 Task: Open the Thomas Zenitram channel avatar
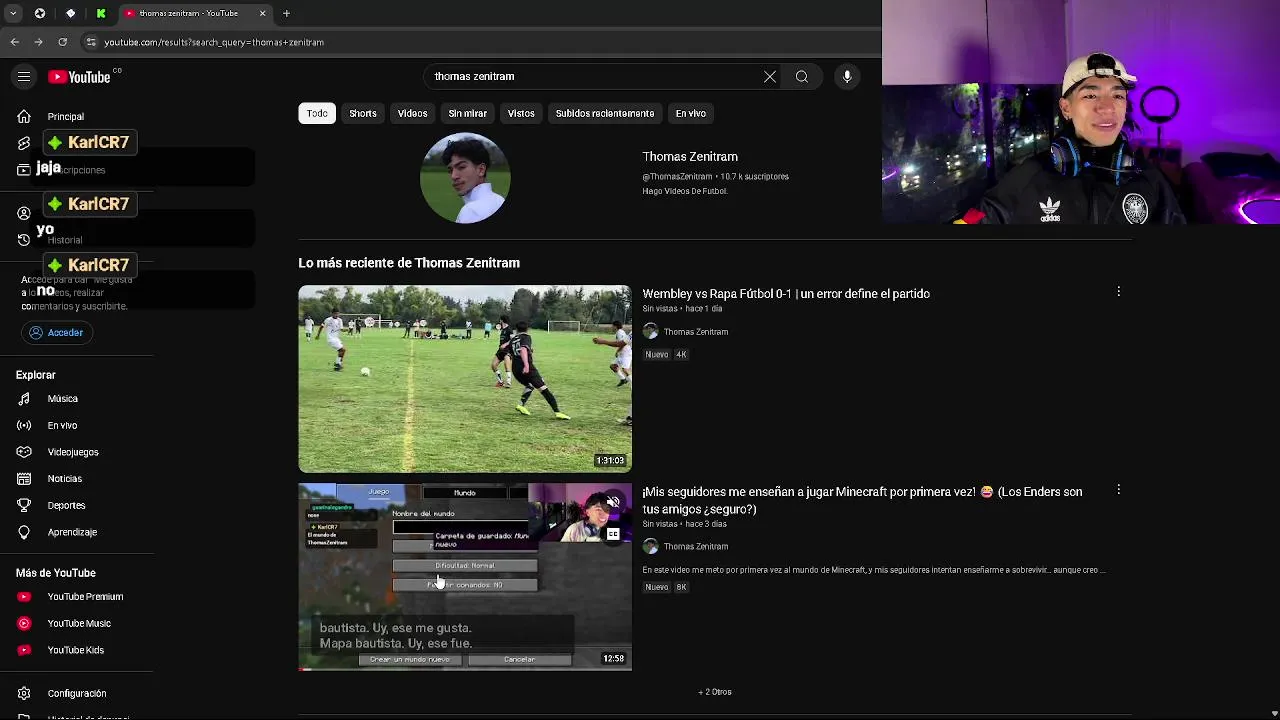click(465, 178)
